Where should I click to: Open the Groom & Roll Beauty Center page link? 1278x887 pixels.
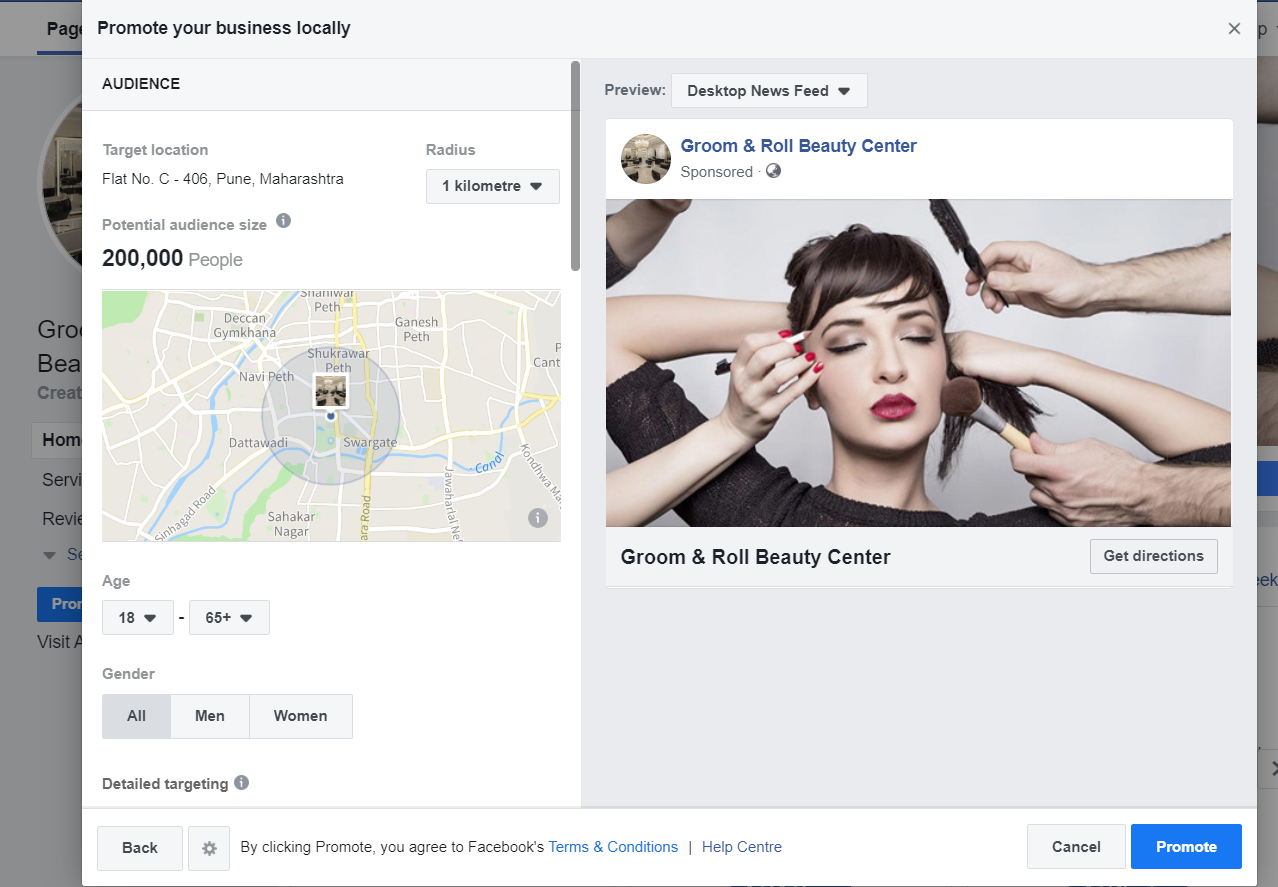click(799, 146)
